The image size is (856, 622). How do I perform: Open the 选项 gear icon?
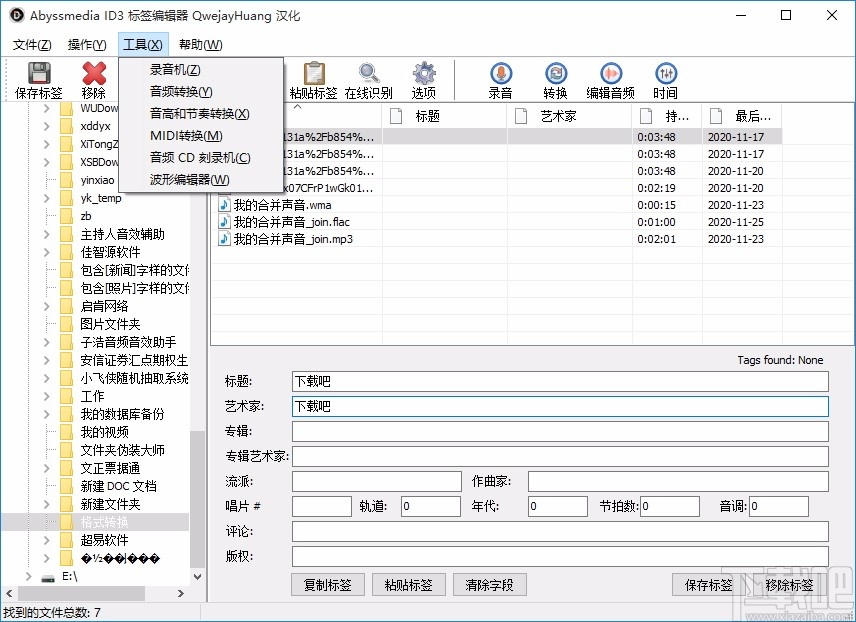pyautogui.click(x=423, y=80)
